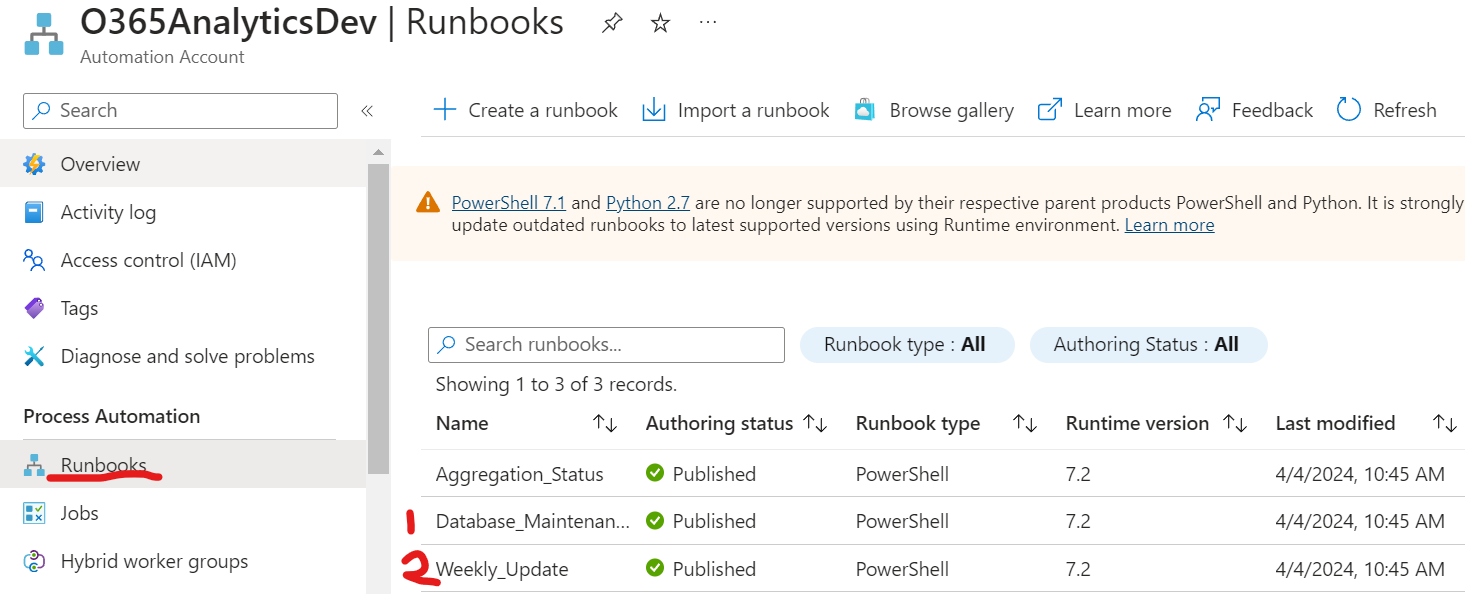This screenshot has height=594, width=1465.
Task: Click Learn more link in warning banner
Action: point(1169,225)
